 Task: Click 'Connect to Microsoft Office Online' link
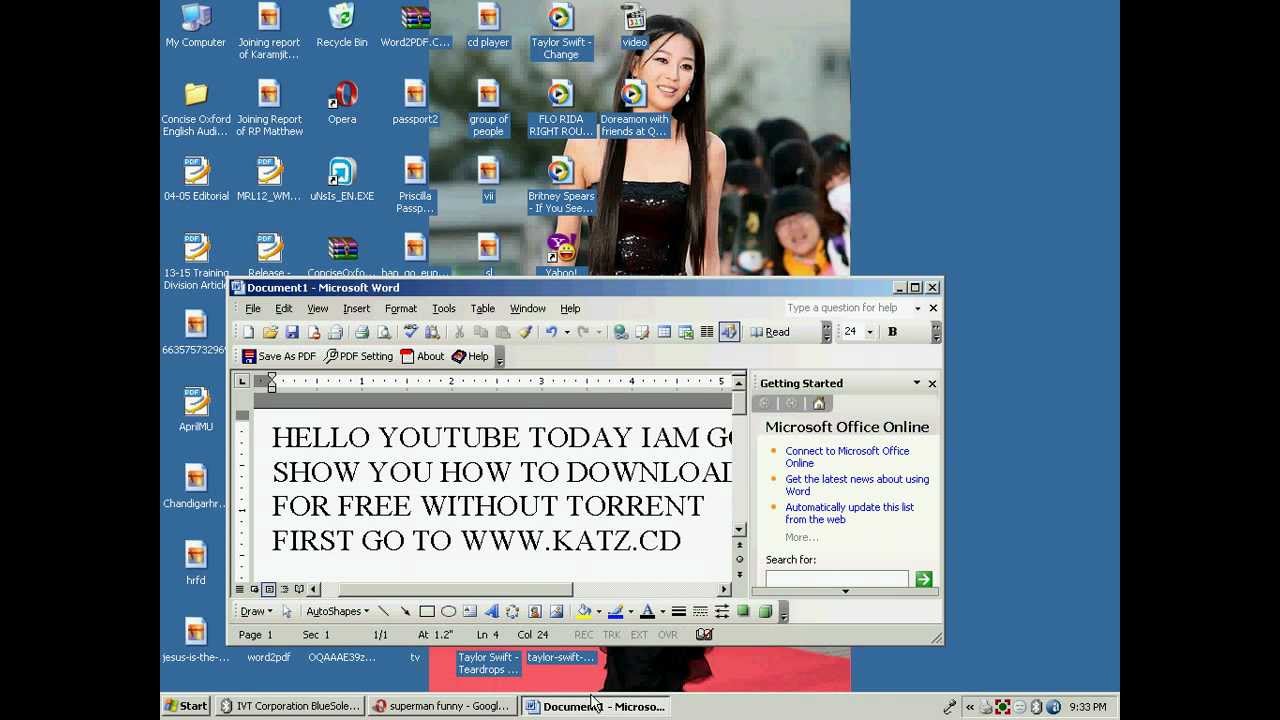(x=847, y=457)
